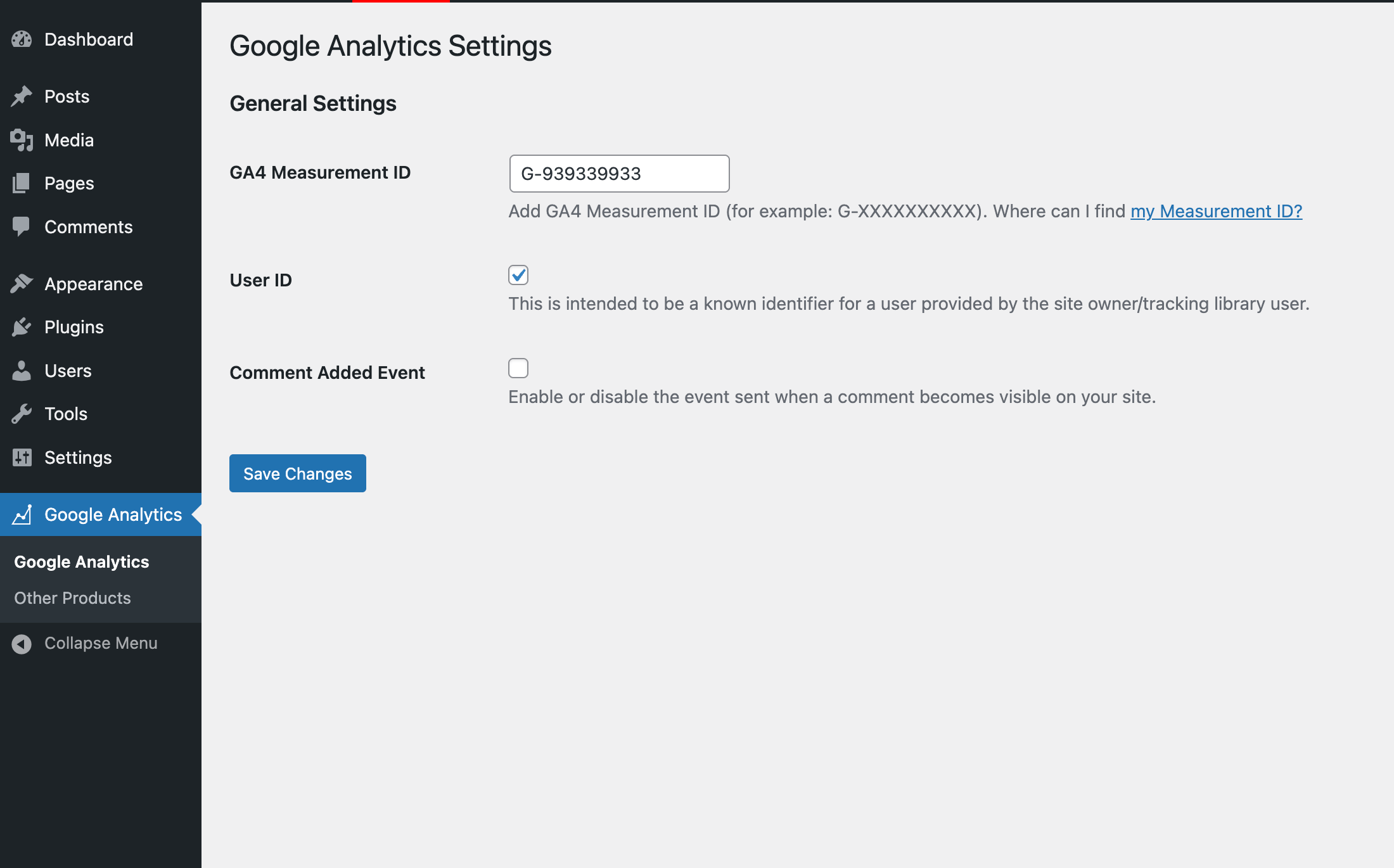Select the Google Analytics top-level menu label

113,514
